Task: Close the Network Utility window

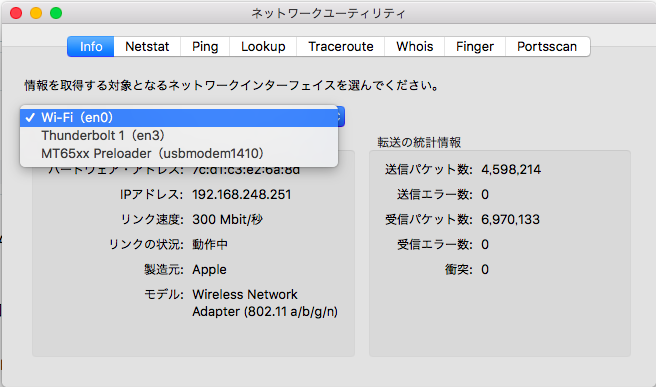Action: pyautogui.click(x=16, y=13)
